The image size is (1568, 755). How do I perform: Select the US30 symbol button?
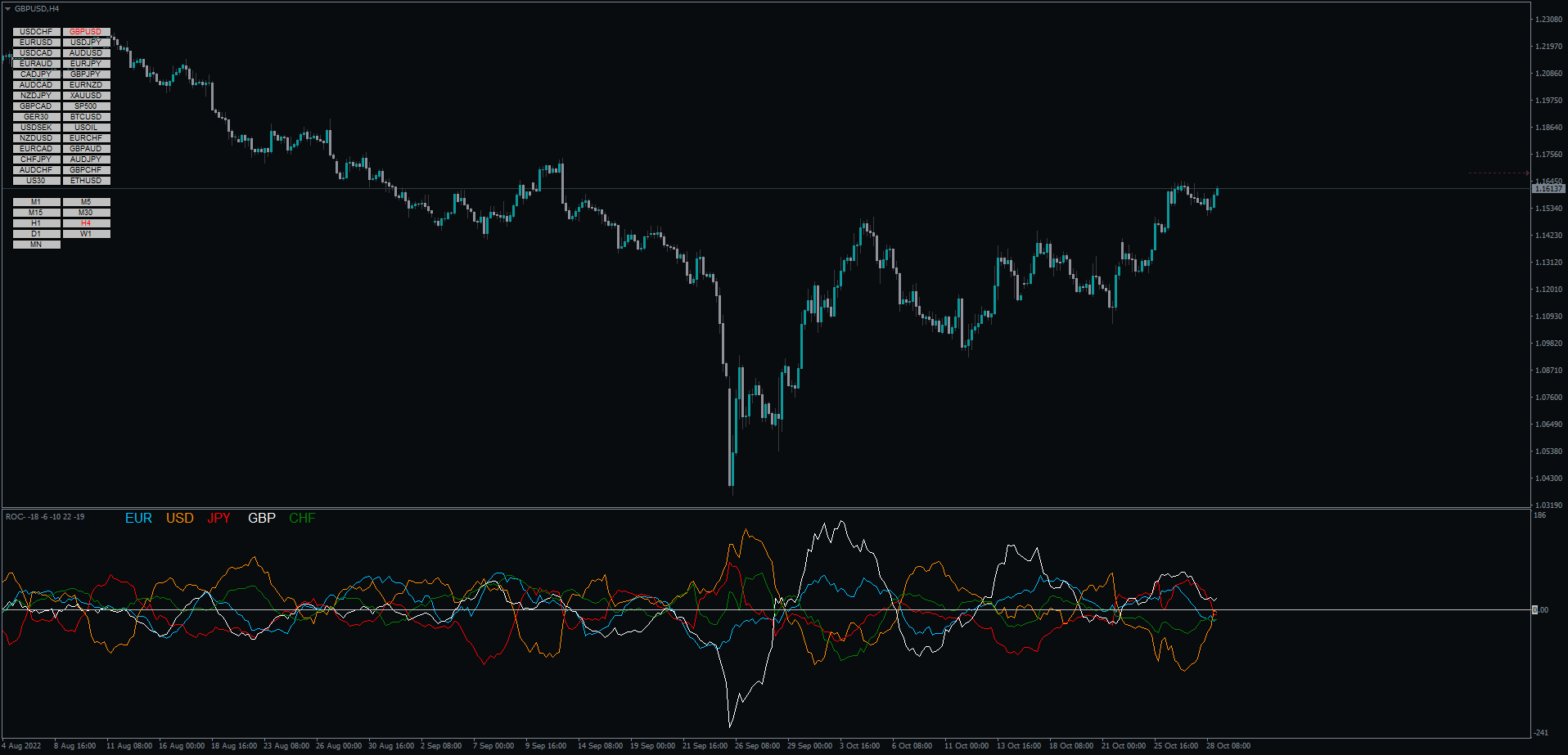coord(36,181)
